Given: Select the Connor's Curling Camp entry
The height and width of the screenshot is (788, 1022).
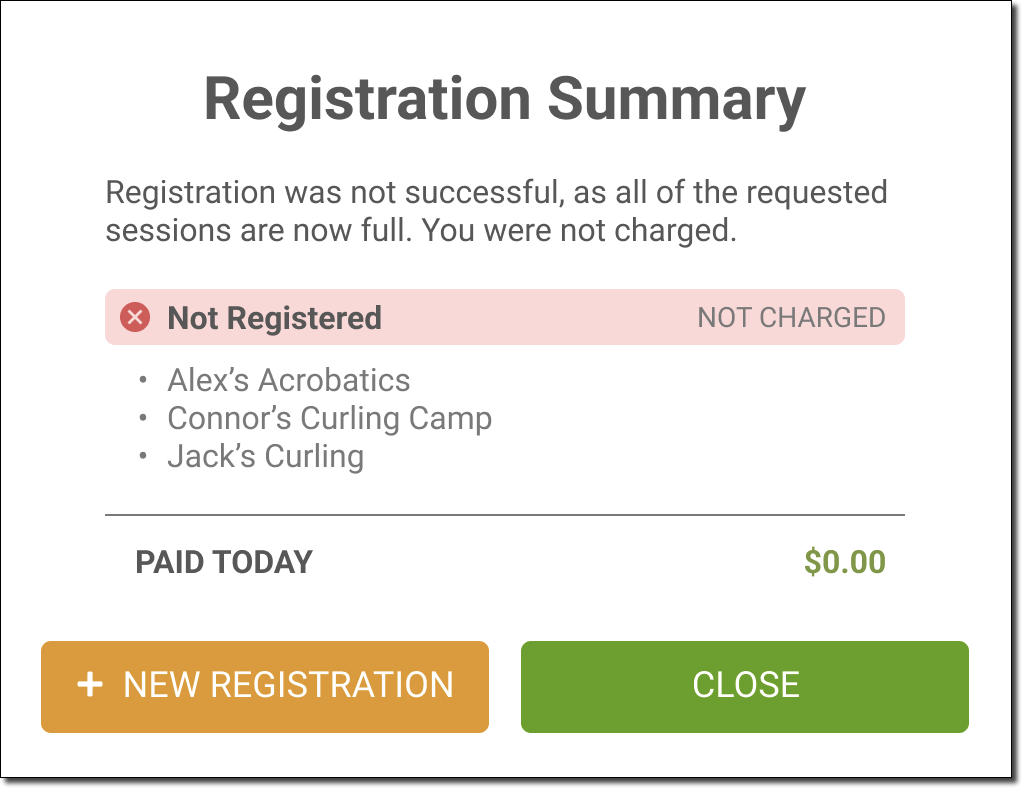Looking at the screenshot, I should click(x=329, y=418).
